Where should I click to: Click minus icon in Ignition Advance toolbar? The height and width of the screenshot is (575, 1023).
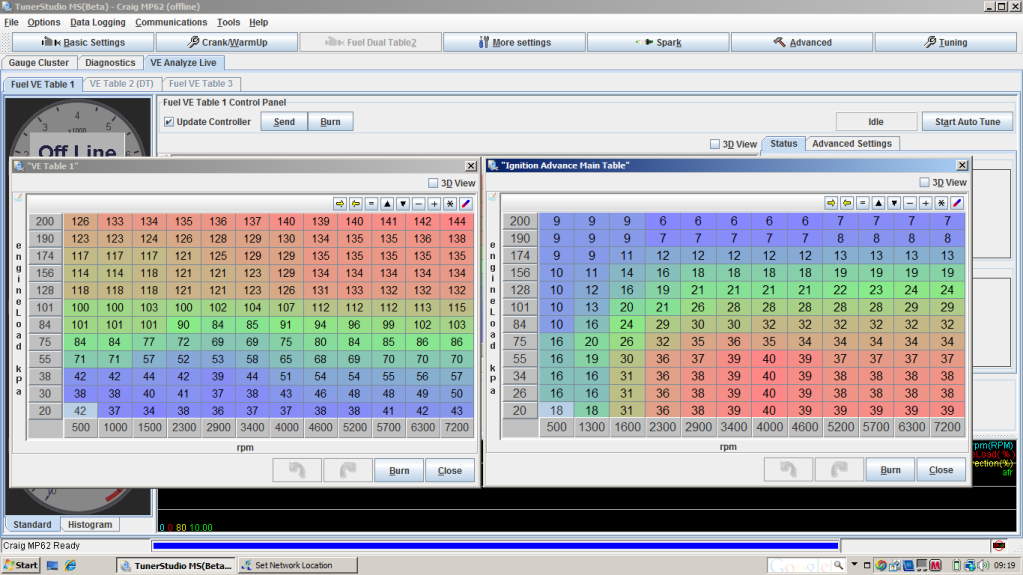pyautogui.click(x=909, y=203)
